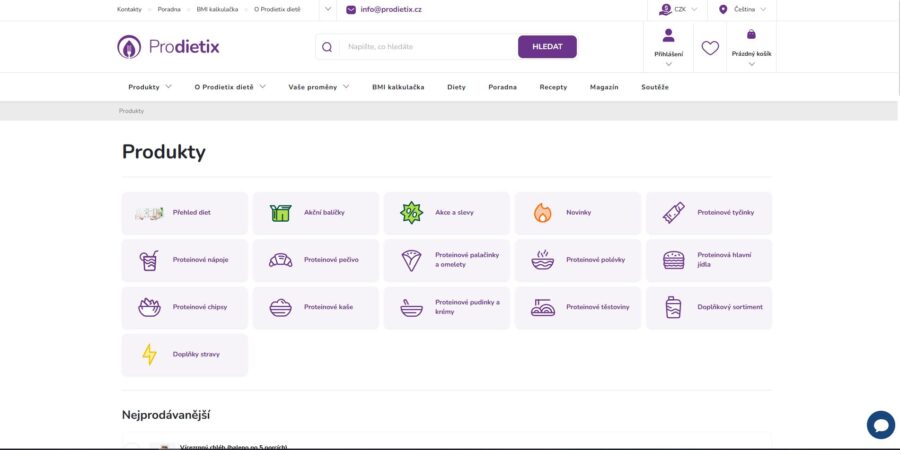Screen dimensions: 900x450
Task: Click the O Prodietix dietě top bar link
Action: click(x=277, y=10)
